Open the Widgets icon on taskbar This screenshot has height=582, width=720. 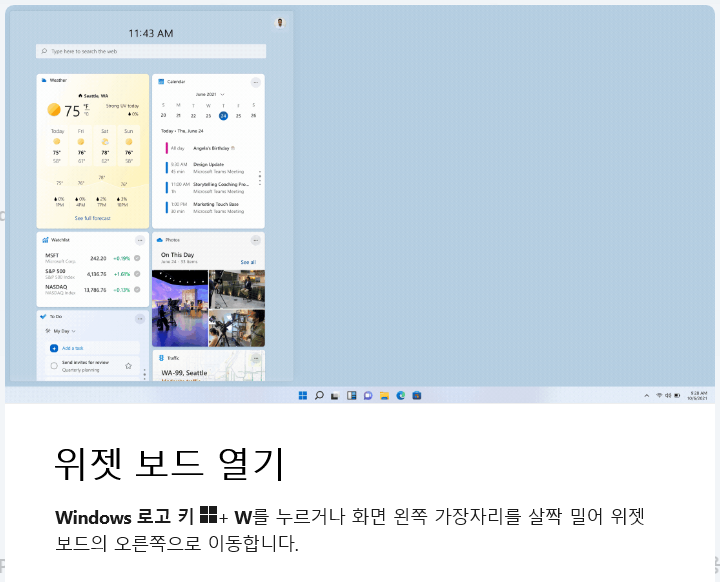click(351, 396)
